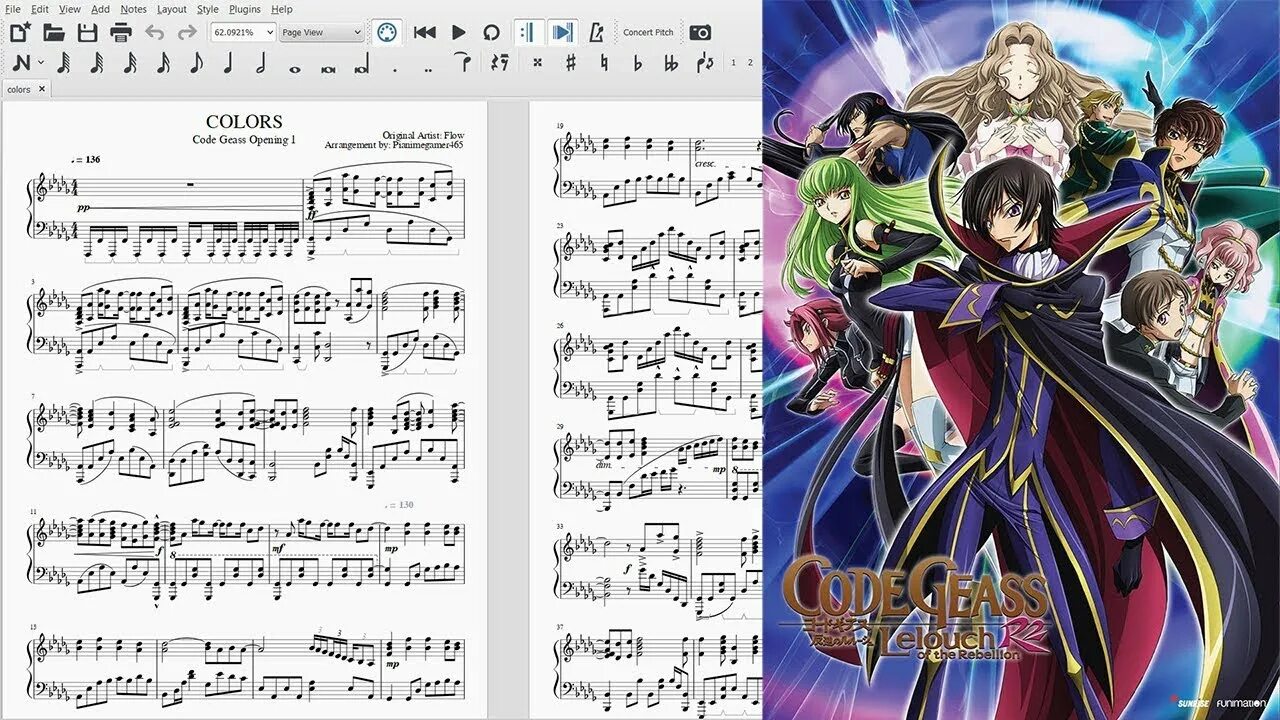This screenshot has width=1280, height=720.
Task: Open the Edit menu
Action: coord(40,9)
